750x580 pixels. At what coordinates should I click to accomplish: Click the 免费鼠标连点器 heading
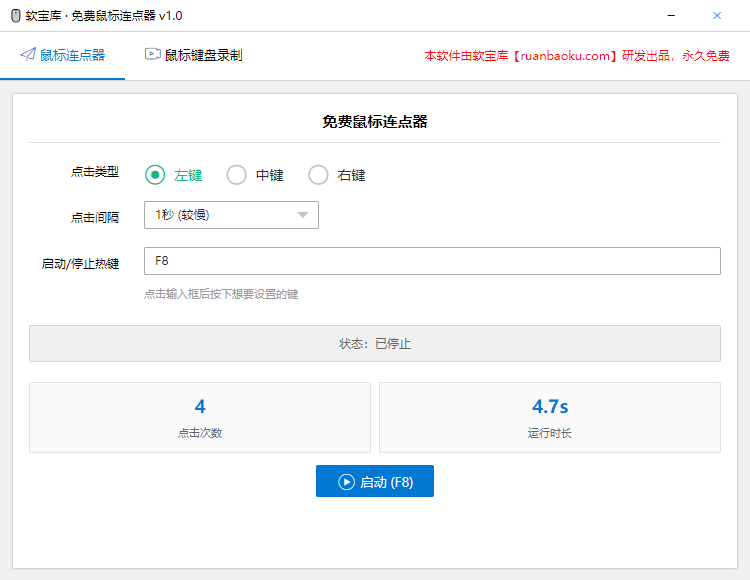[375, 122]
